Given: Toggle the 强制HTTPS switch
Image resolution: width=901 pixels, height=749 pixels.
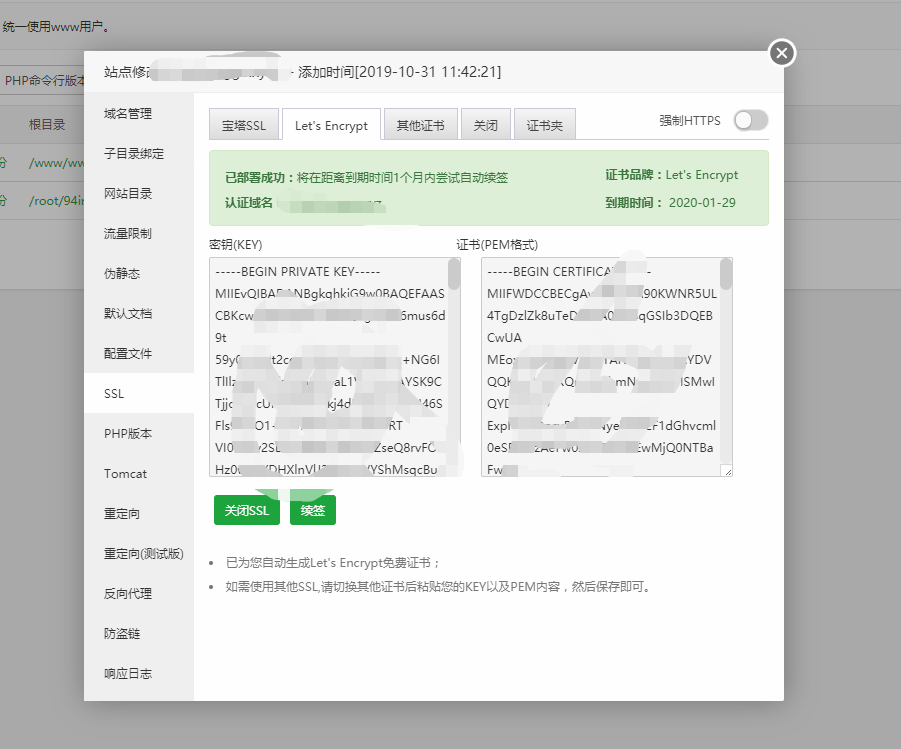Looking at the screenshot, I should [750, 121].
